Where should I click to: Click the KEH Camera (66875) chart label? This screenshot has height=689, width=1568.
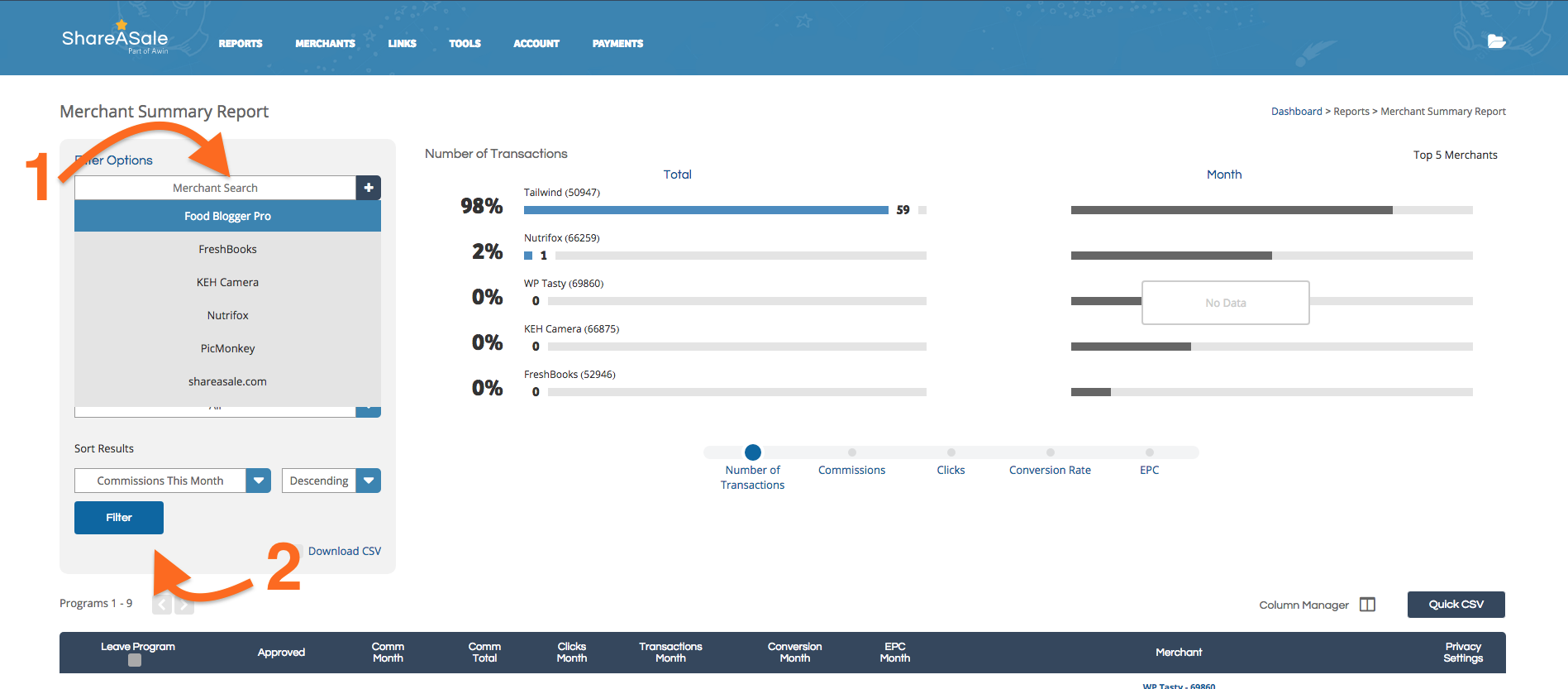[x=571, y=329]
